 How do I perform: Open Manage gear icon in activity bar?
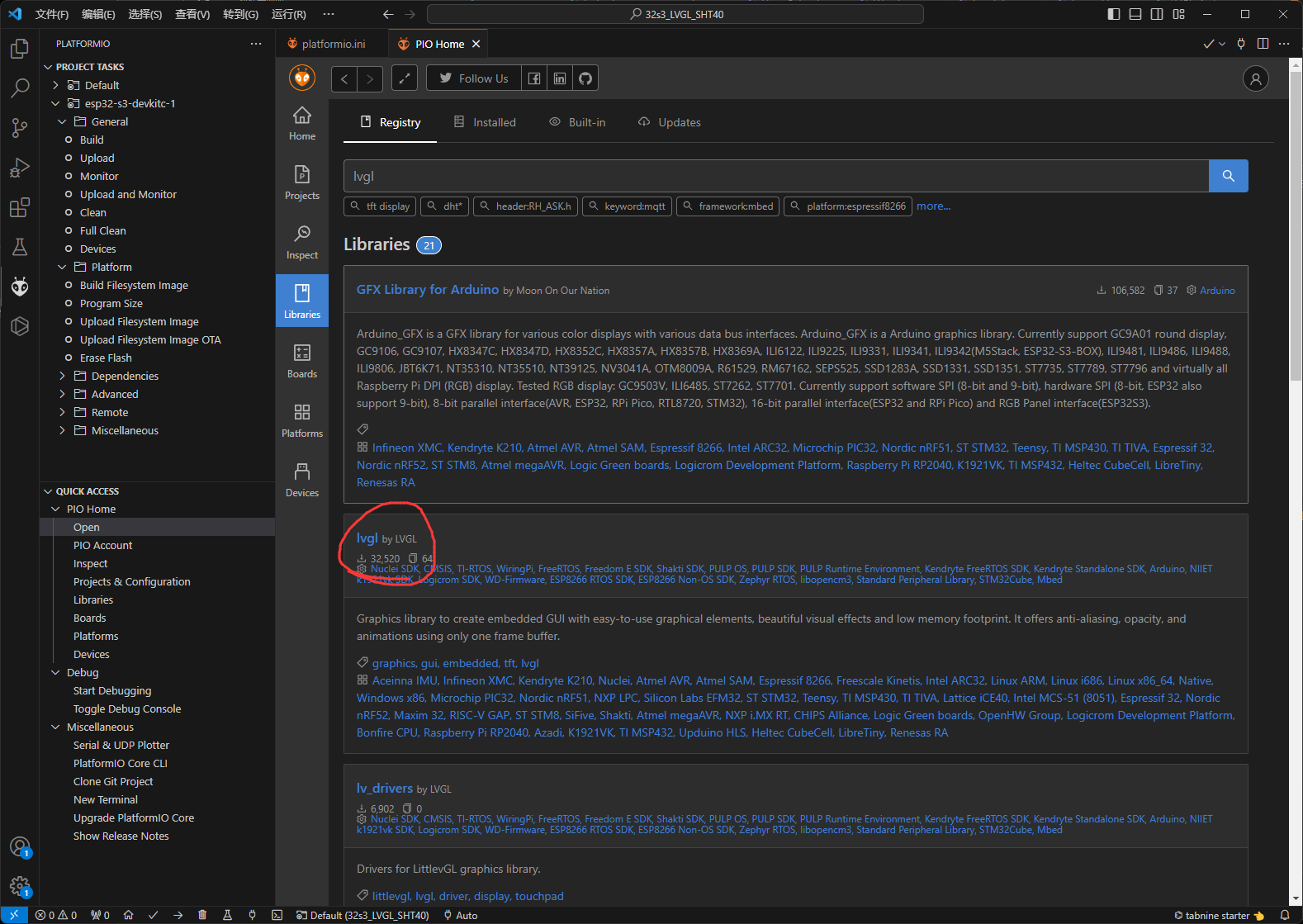pyautogui.click(x=20, y=887)
